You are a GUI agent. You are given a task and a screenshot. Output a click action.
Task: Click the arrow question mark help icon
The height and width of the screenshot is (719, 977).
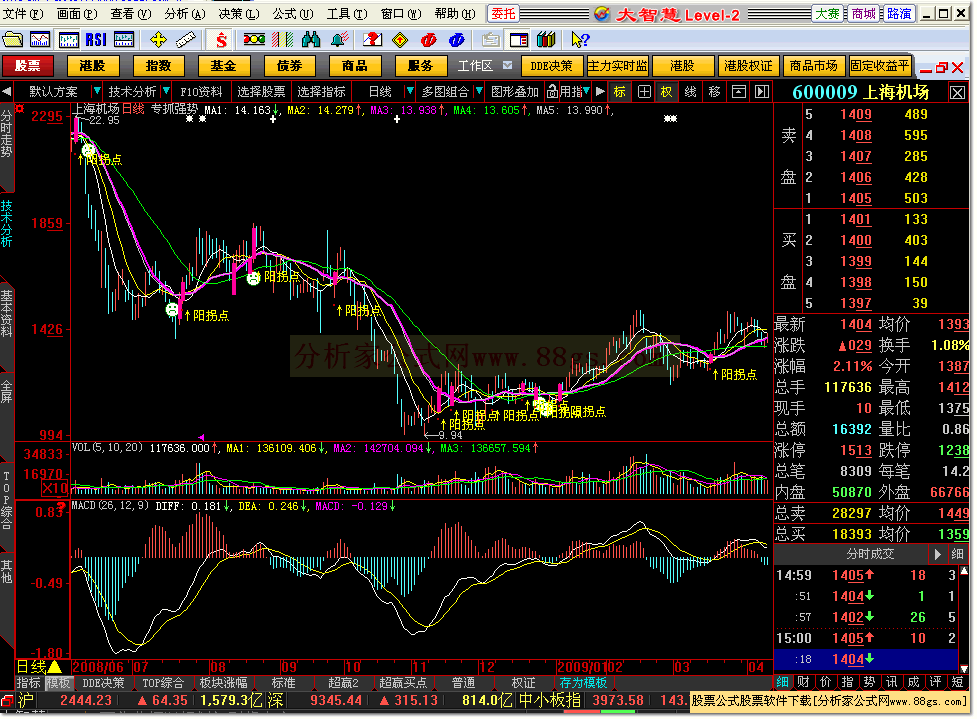point(579,40)
